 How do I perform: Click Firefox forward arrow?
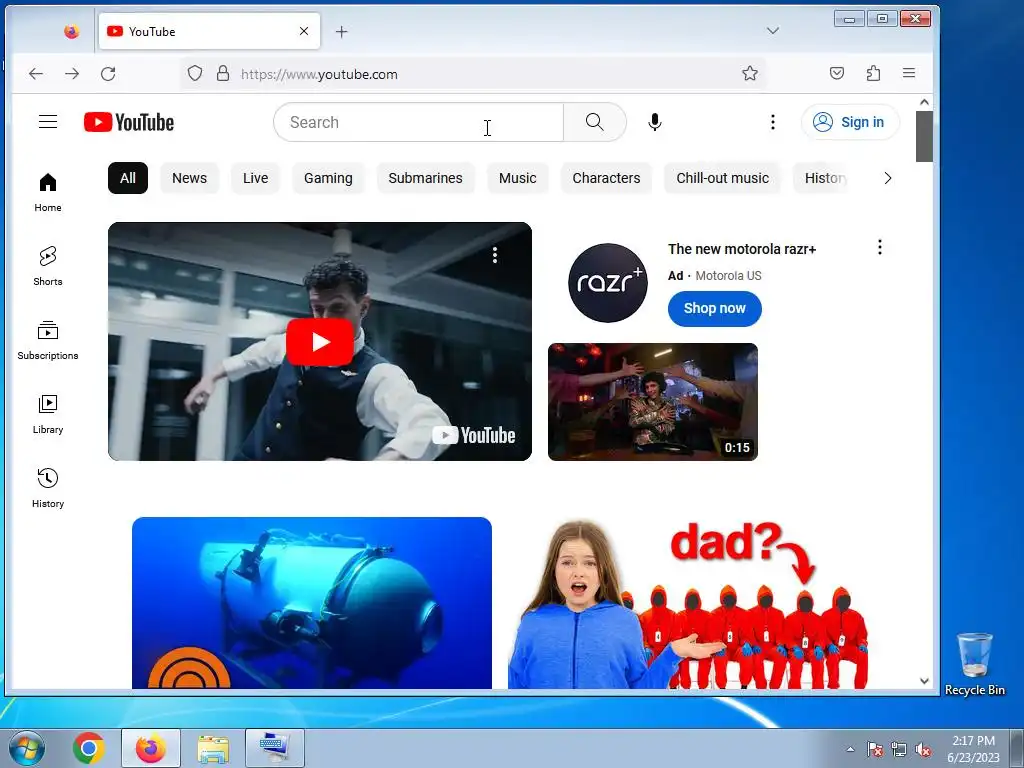coord(72,74)
